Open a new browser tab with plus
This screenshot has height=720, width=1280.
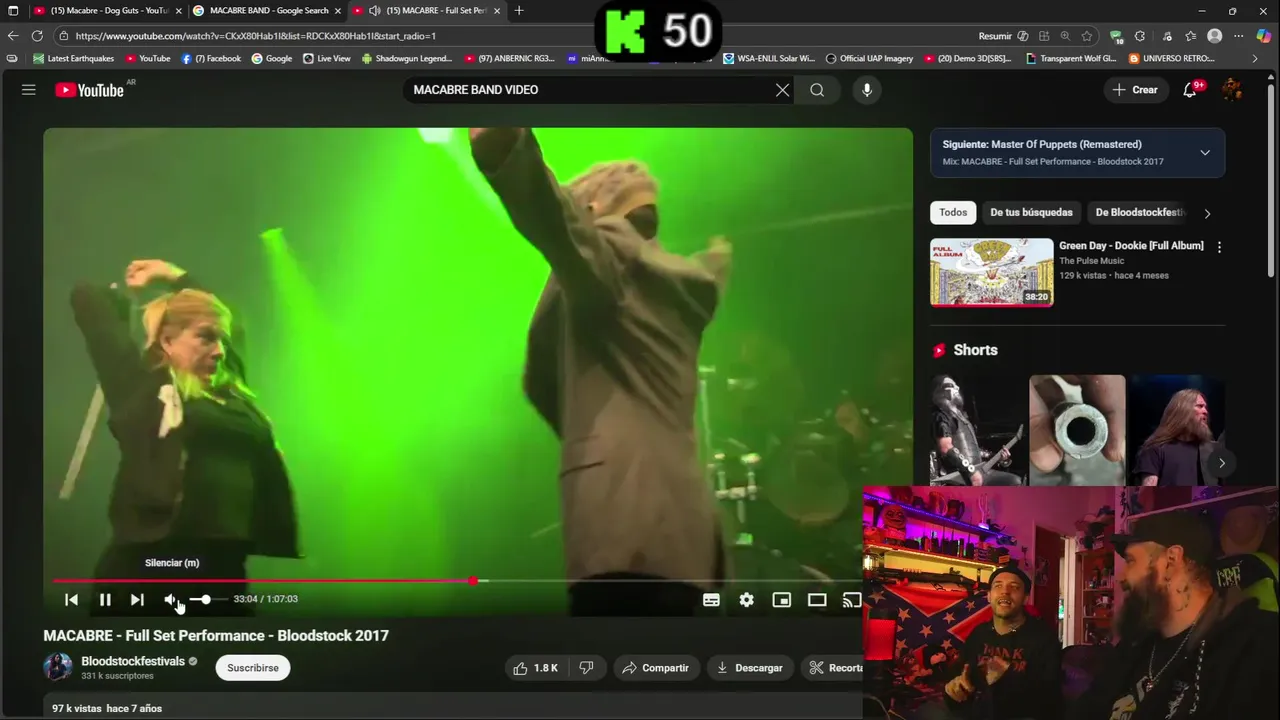(518, 11)
